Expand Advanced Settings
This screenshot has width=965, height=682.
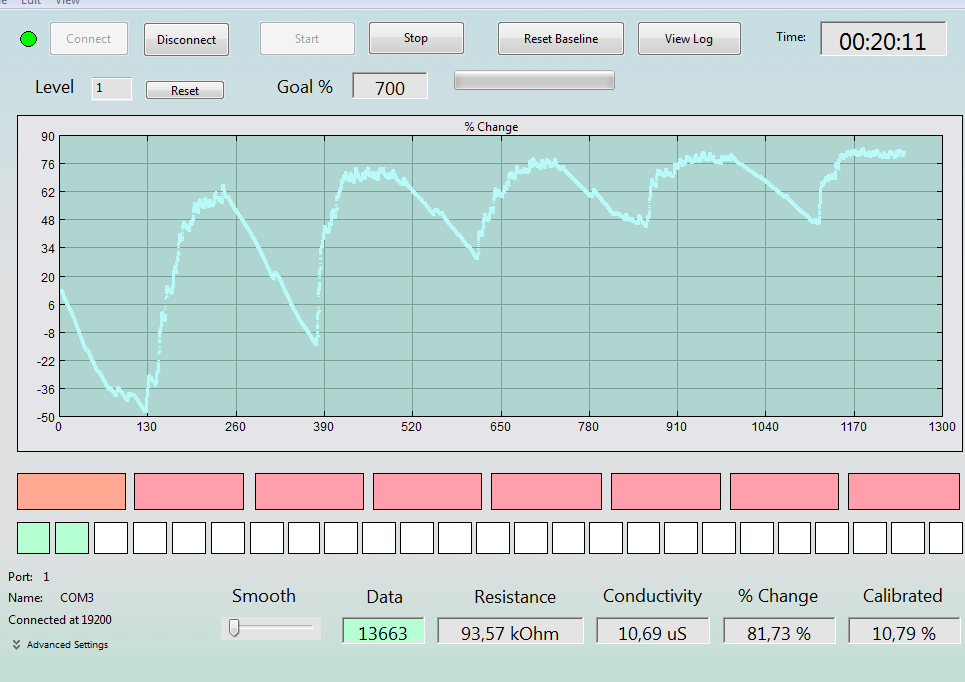coord(60,644)
